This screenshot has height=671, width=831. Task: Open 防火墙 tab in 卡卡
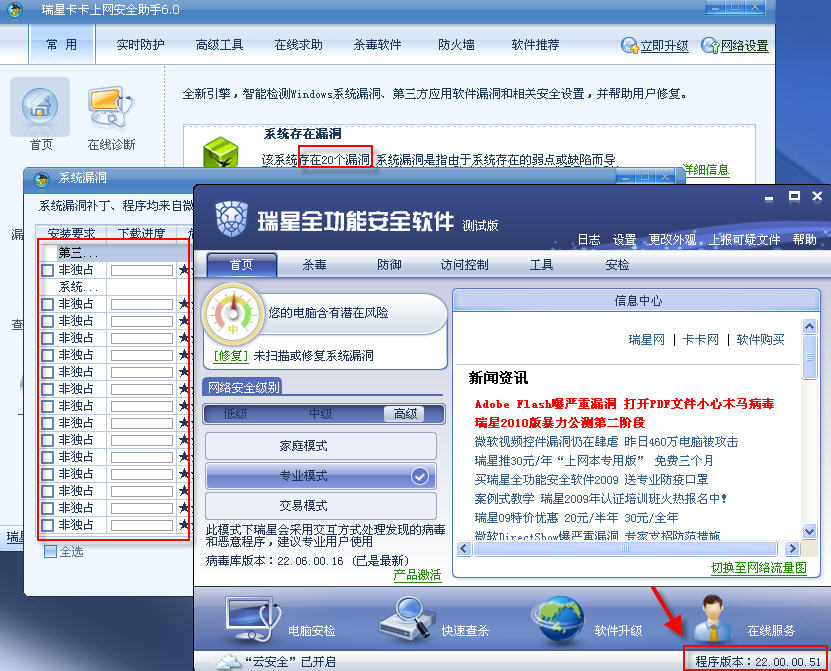(x=456, y=45)
